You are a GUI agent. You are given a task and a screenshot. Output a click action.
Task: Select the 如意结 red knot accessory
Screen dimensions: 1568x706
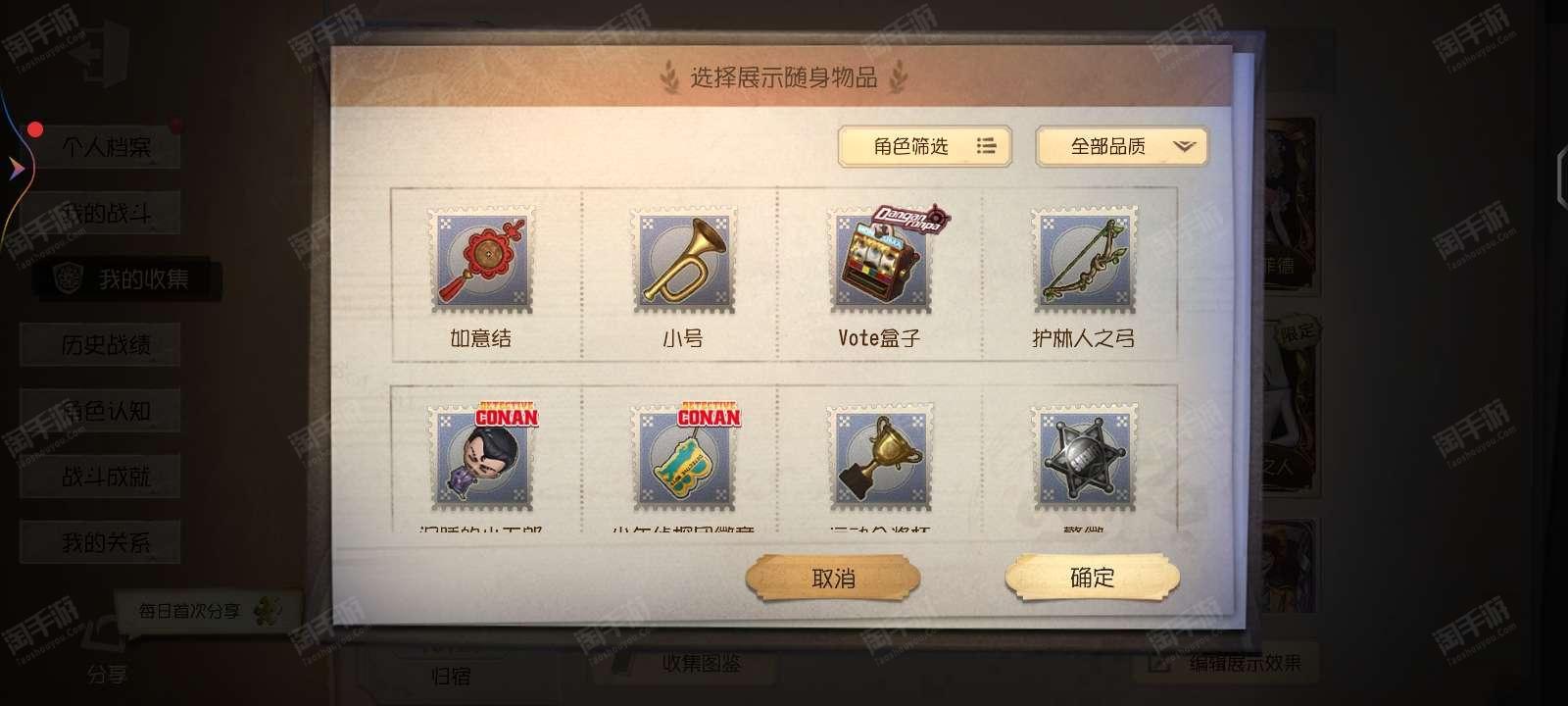(480, 261)
